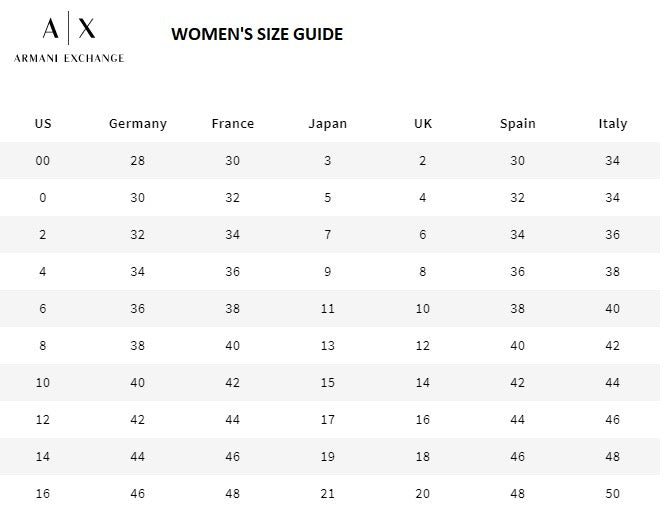Viewport: 664px width, 527px height.
Task: Select Japan size 21 cell
Action: [x=328, y=494]
